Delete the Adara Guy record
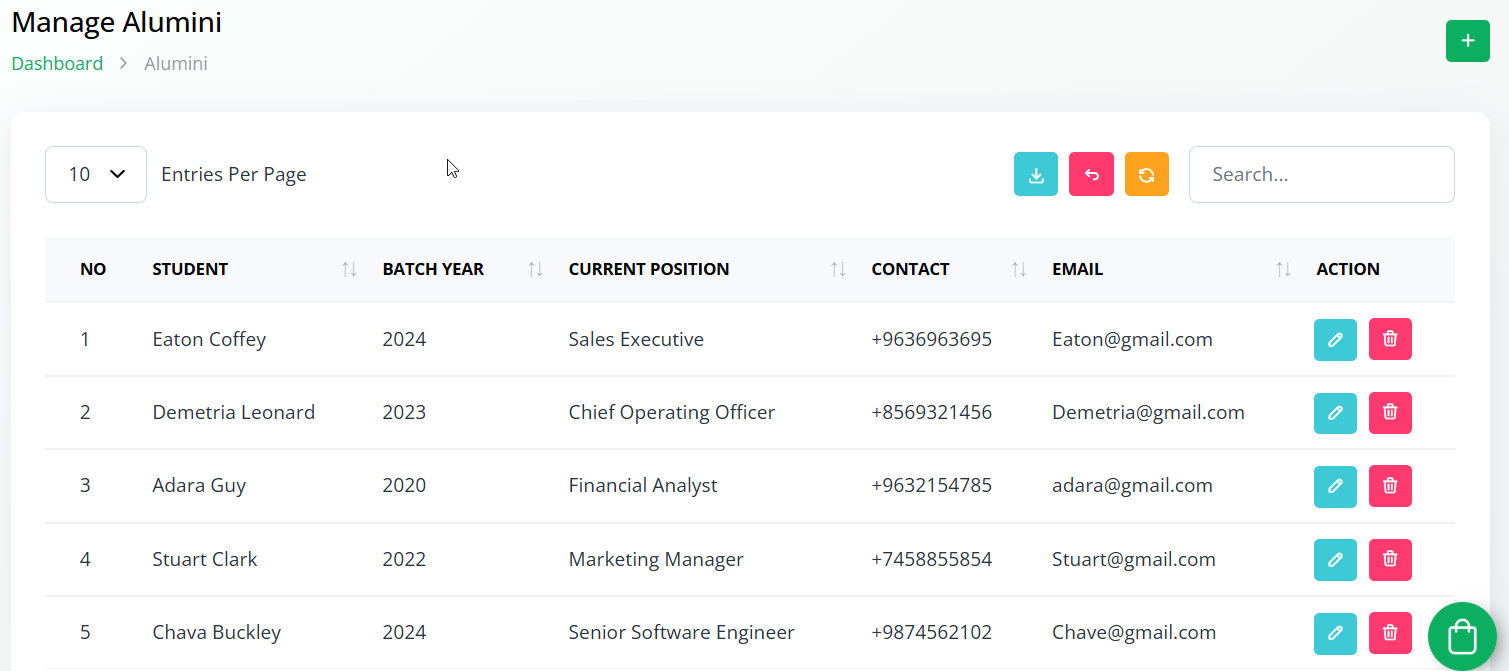This screenshot has width=1509, height=671. (1390, 486)
